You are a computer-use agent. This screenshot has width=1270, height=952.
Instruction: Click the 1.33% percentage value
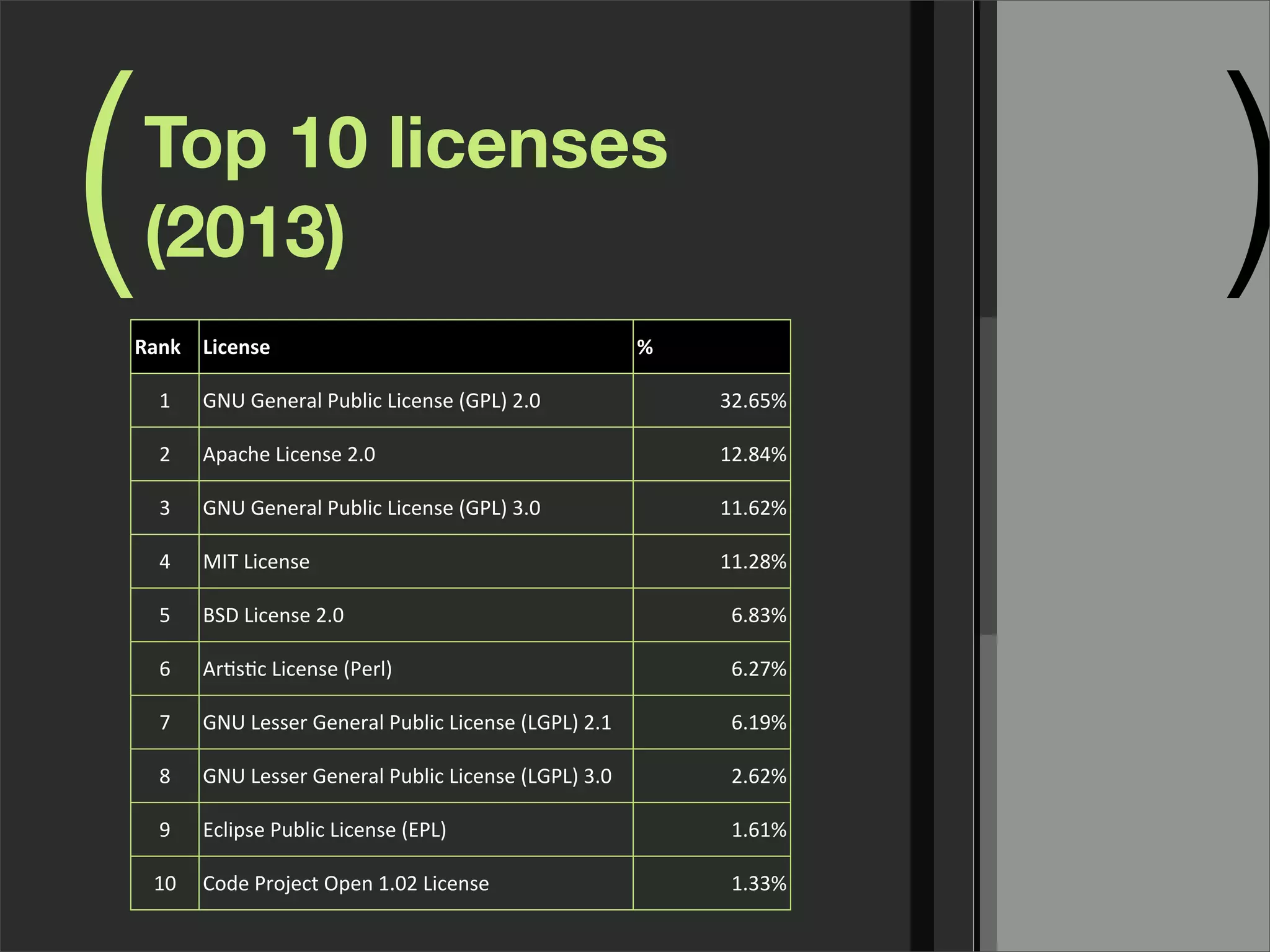pyautogui.click(x=758, y=883)
